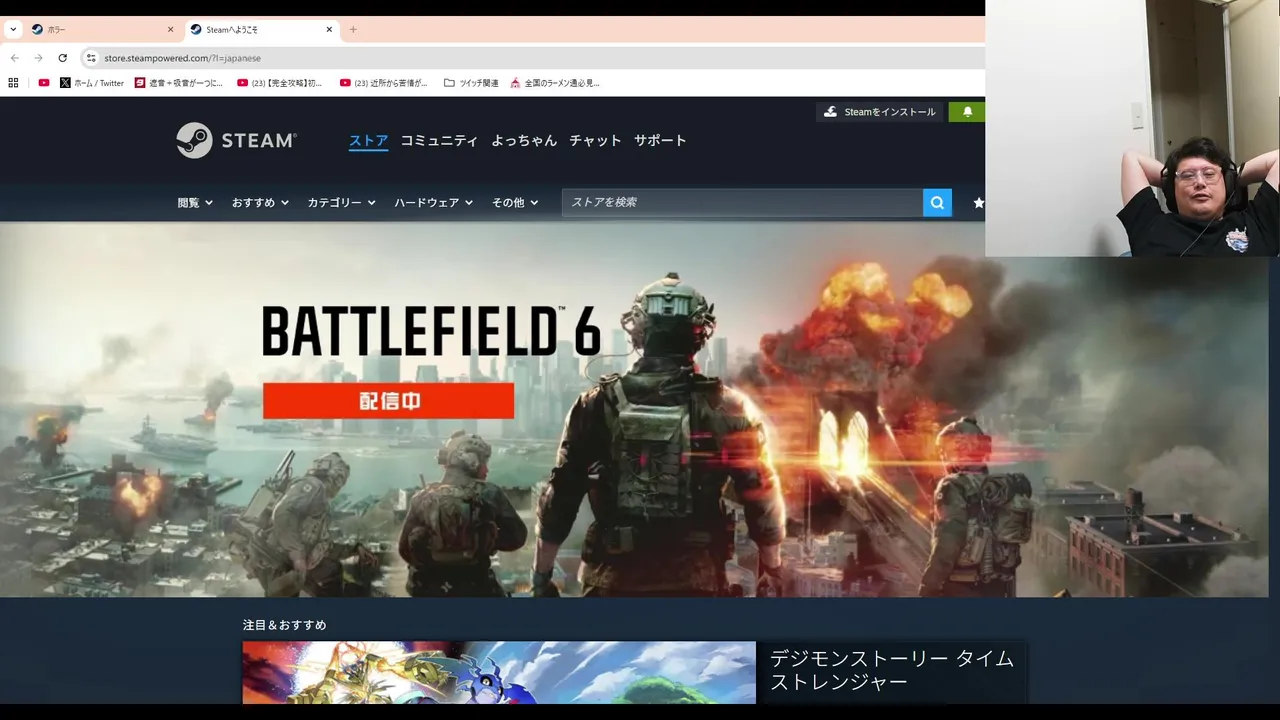Click the ストアを検索 search field

tap(742, 202)
